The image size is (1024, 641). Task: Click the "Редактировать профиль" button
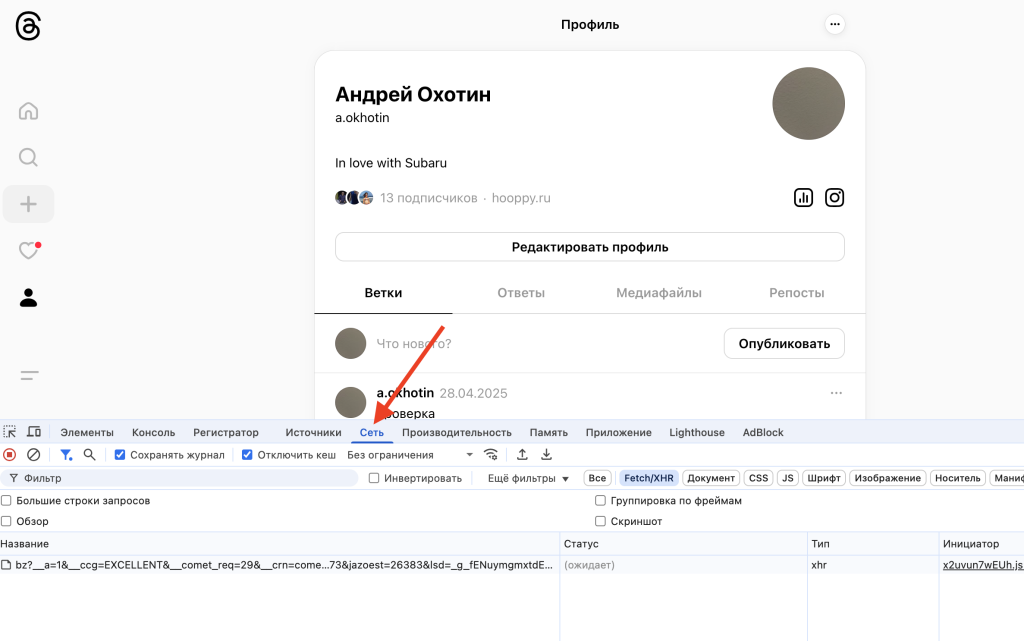589,247
